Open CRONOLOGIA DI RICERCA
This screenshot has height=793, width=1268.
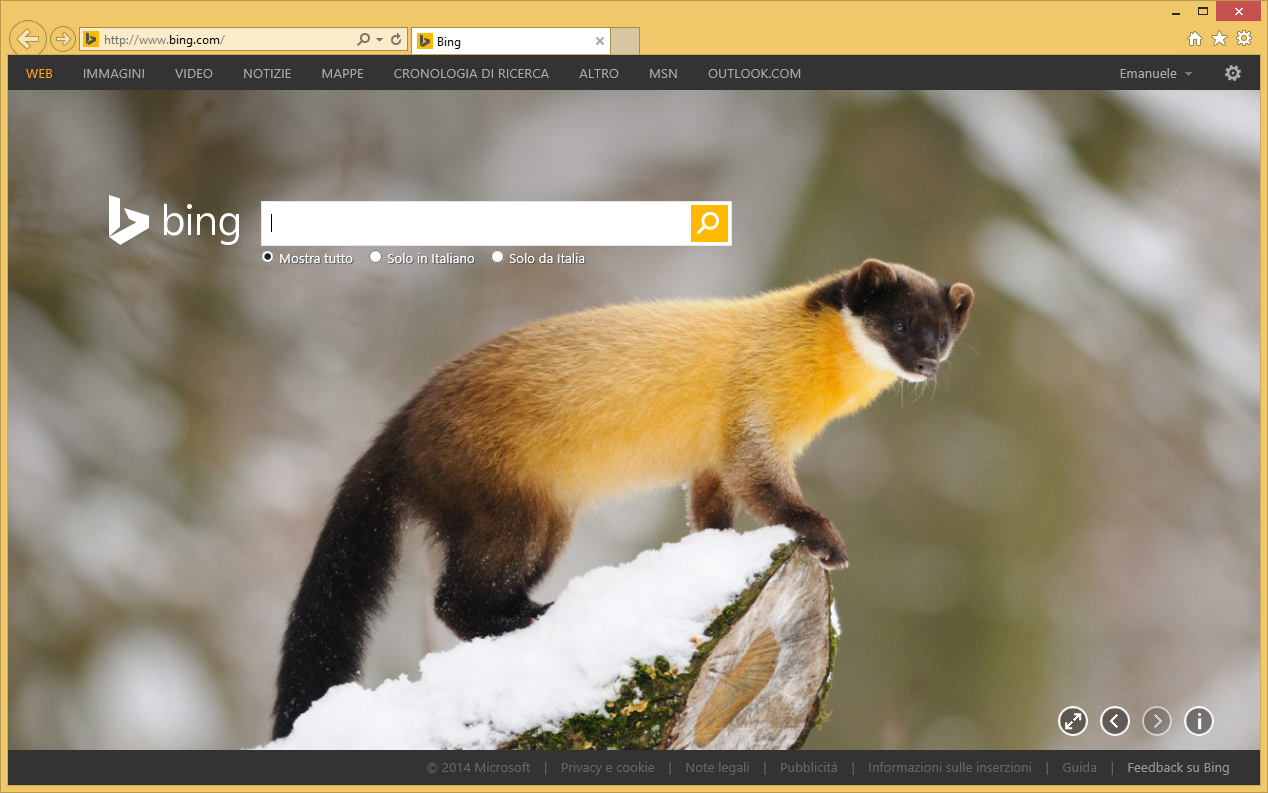471,73
